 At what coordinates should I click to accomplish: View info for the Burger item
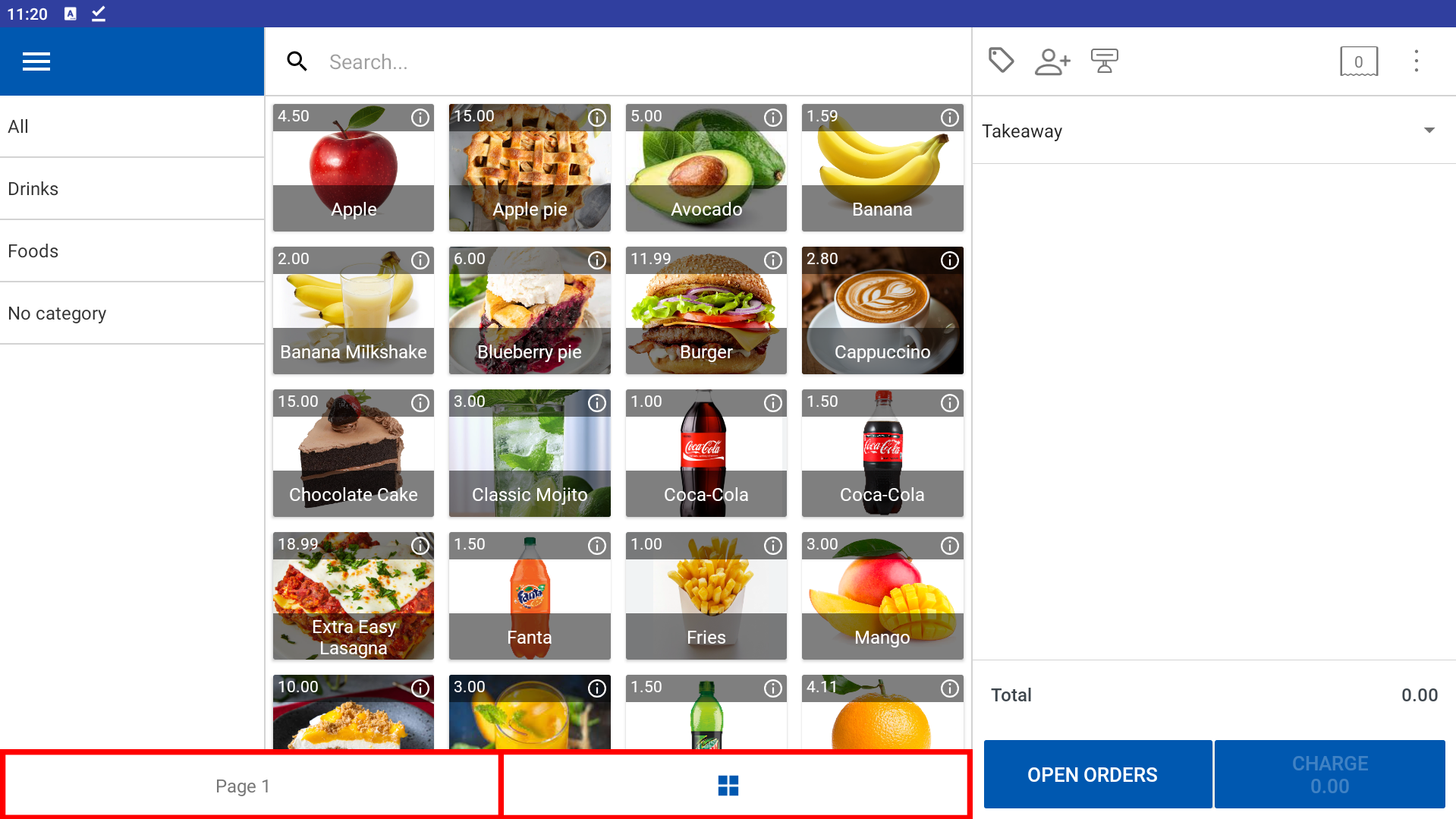pos(772,260)
